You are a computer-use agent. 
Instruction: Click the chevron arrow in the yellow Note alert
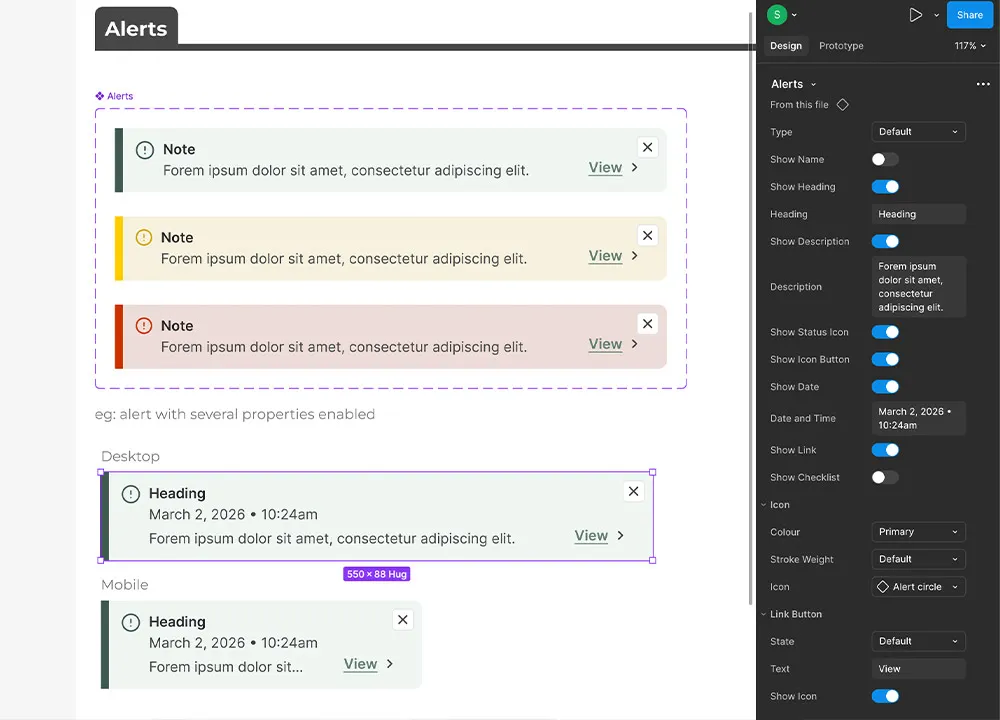click(635, 256)
